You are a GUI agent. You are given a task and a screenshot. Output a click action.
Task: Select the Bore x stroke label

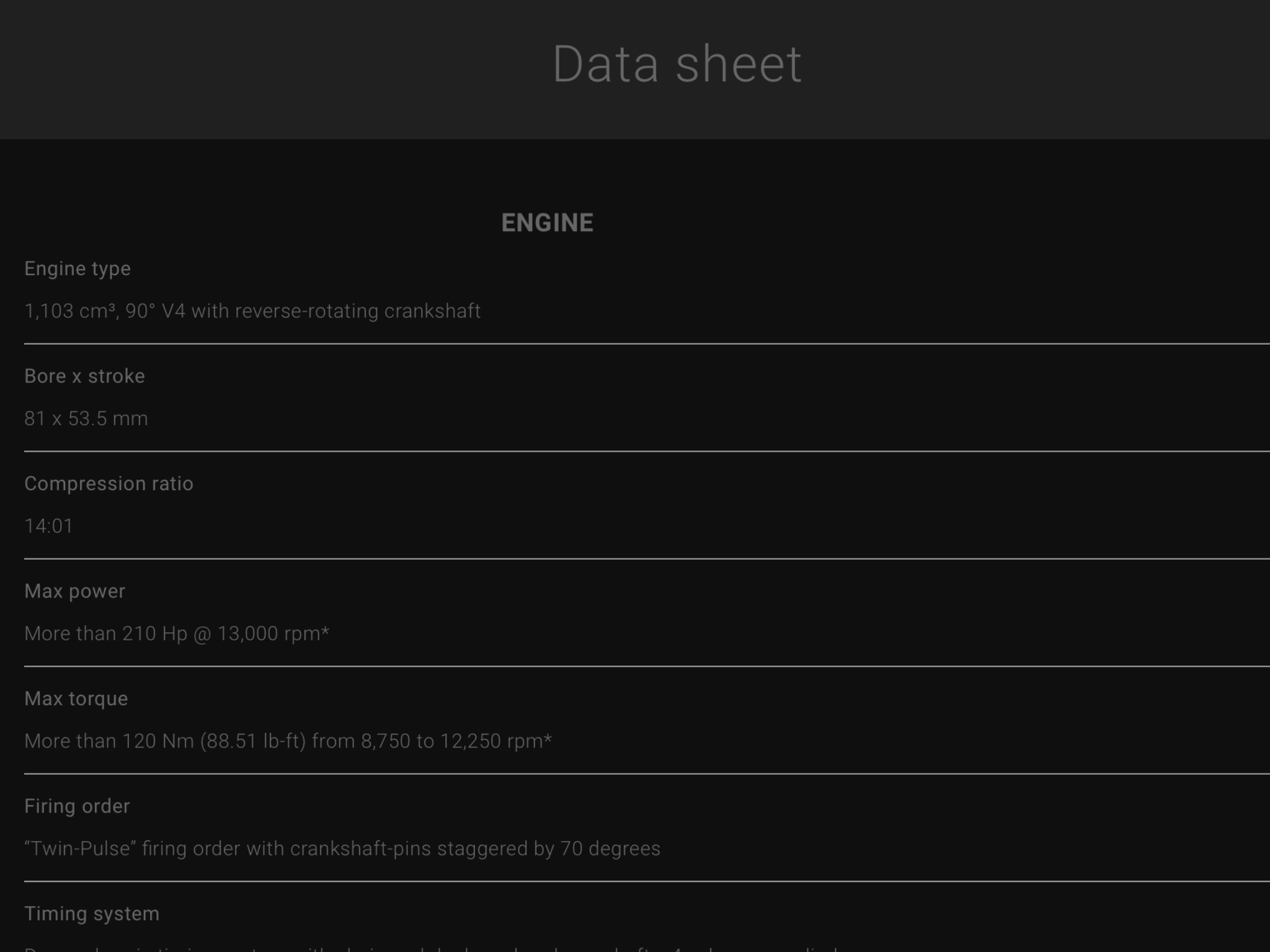[x=84, y=376]
